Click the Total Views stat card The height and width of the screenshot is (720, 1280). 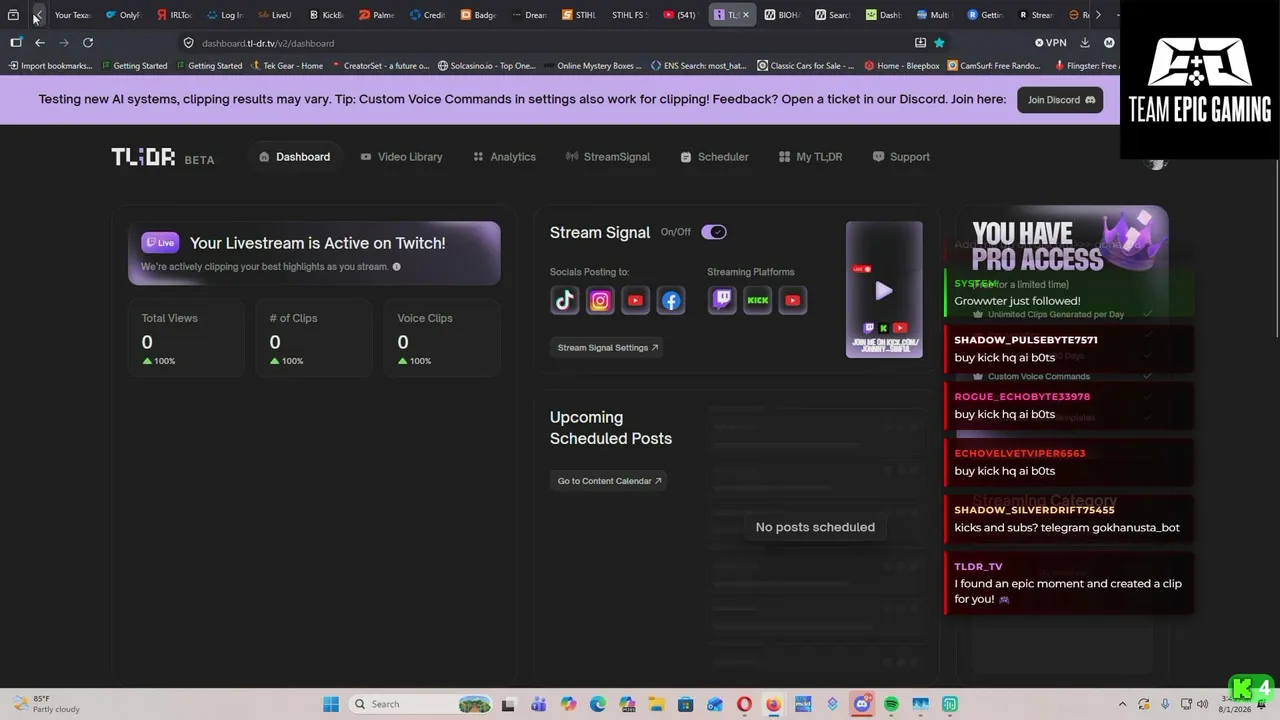(x=187, y=339)
